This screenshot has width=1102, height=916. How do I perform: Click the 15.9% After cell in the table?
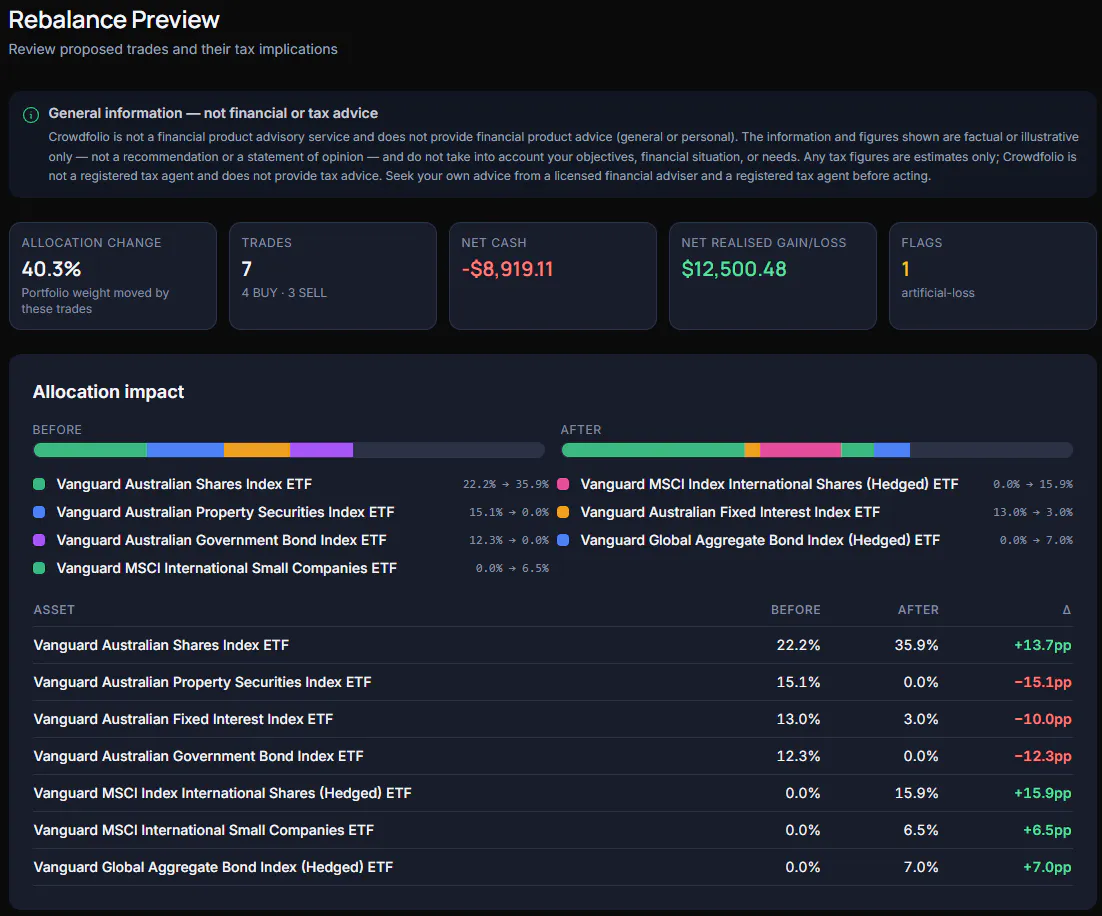(916, 793)
